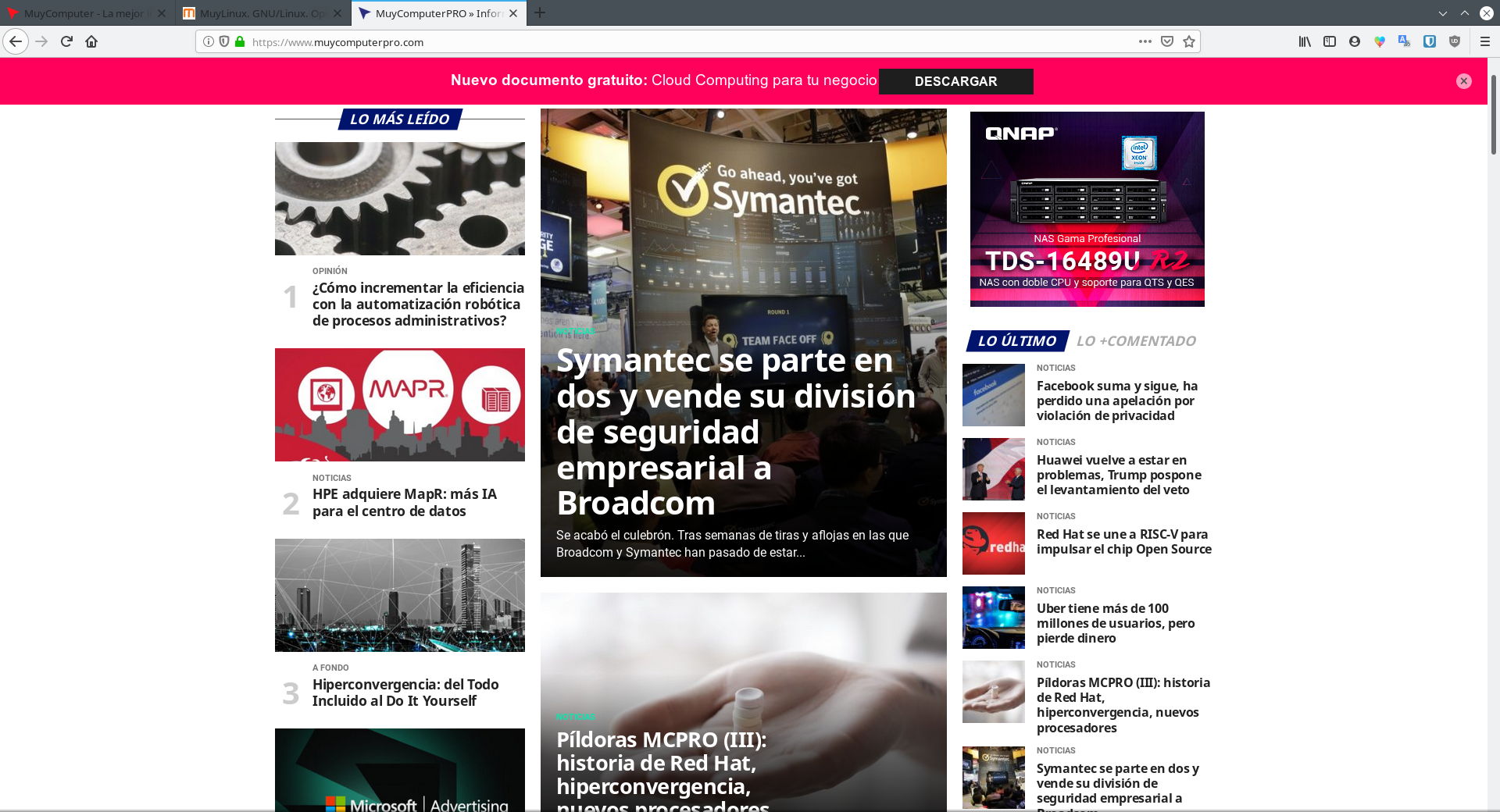
Task: Go to the browser home page
Action: click(91, 41)
